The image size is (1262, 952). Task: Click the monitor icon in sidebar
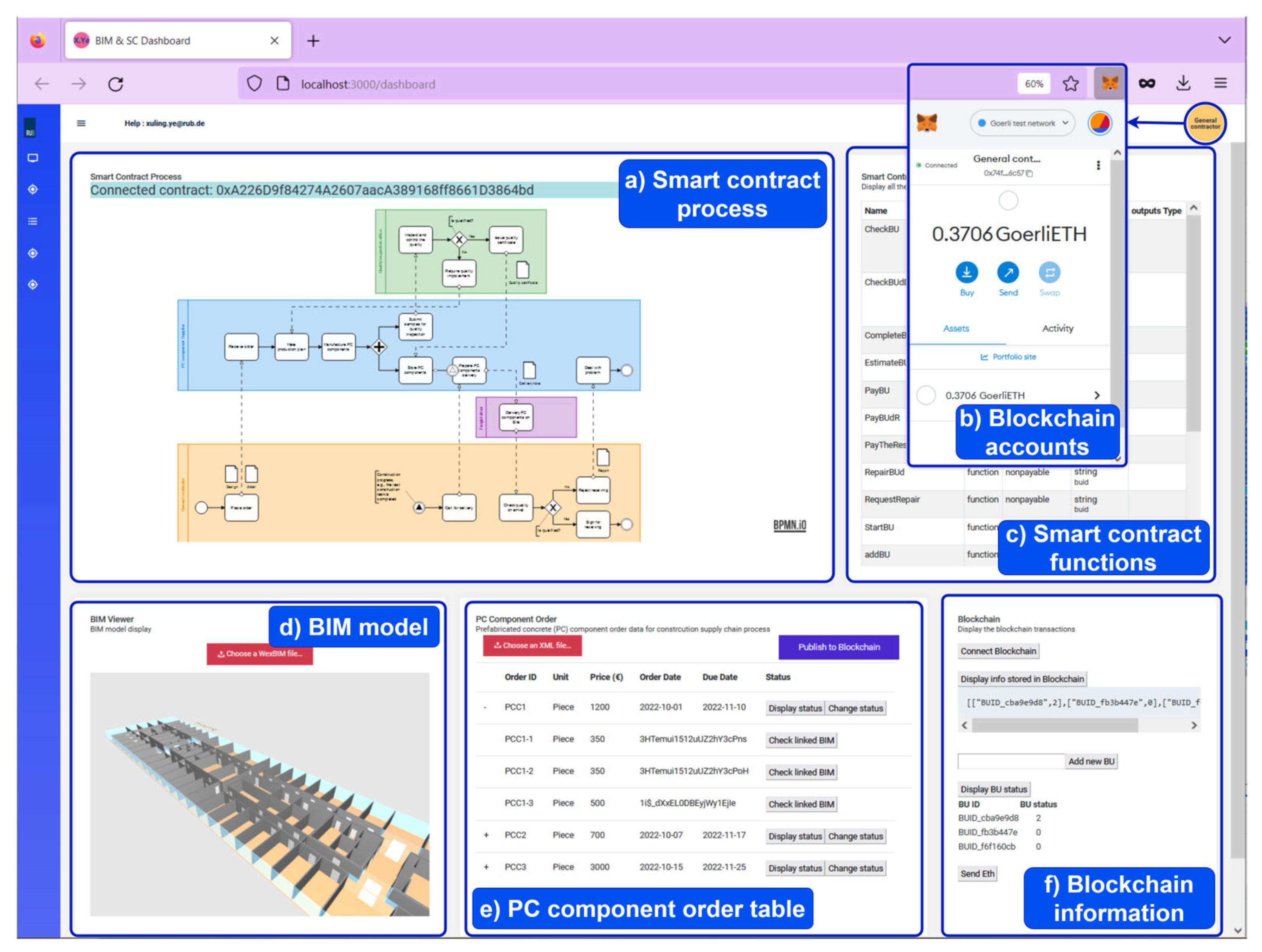tap(33, 158)
